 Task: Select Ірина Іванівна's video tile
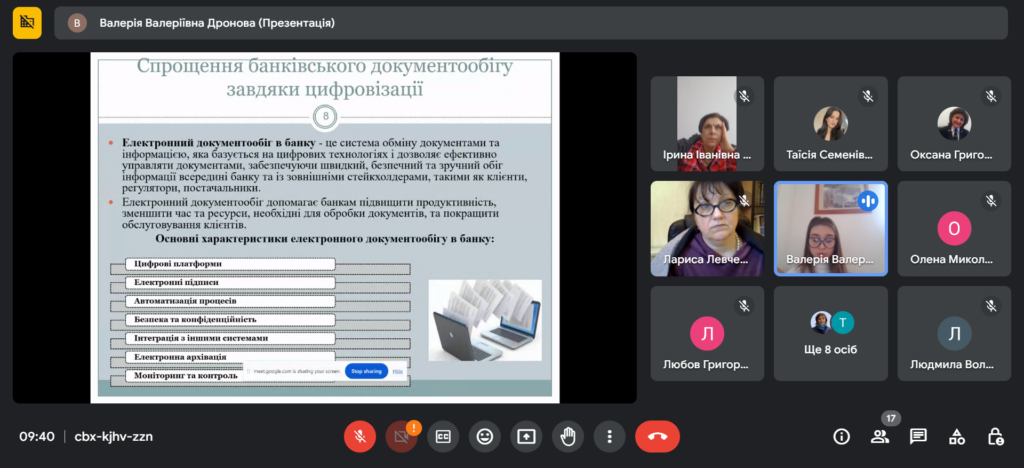click(x=707, y=123)
